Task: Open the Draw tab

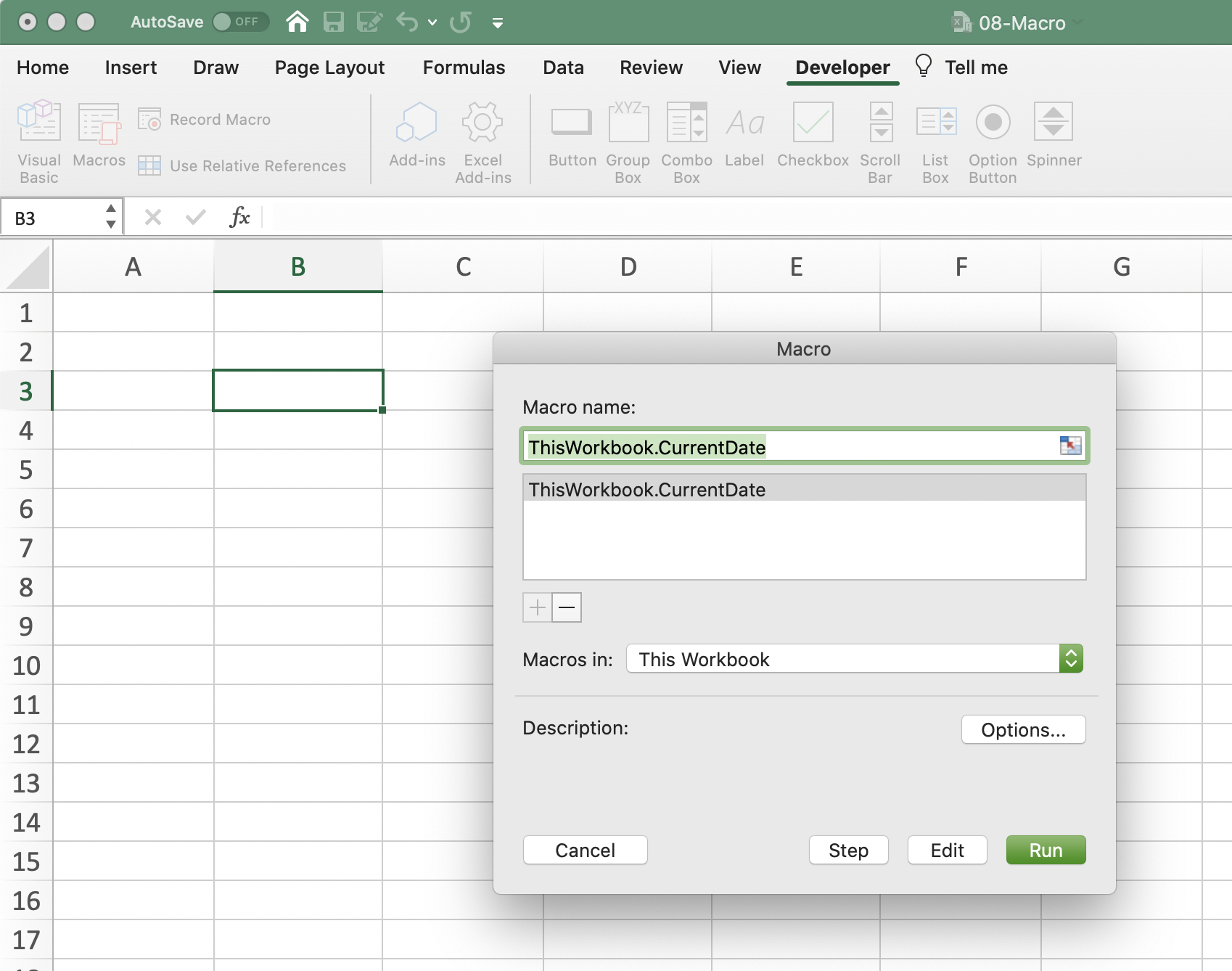Action: coord(215,67)
